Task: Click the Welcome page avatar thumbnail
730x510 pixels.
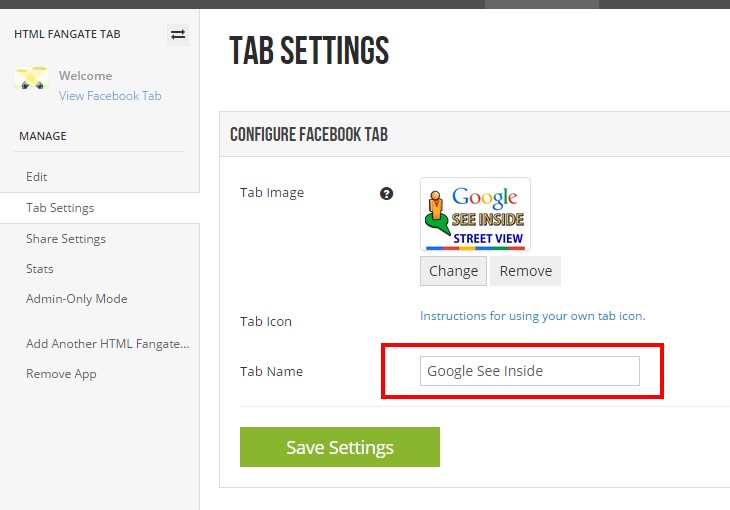Action: click(32, 78)
